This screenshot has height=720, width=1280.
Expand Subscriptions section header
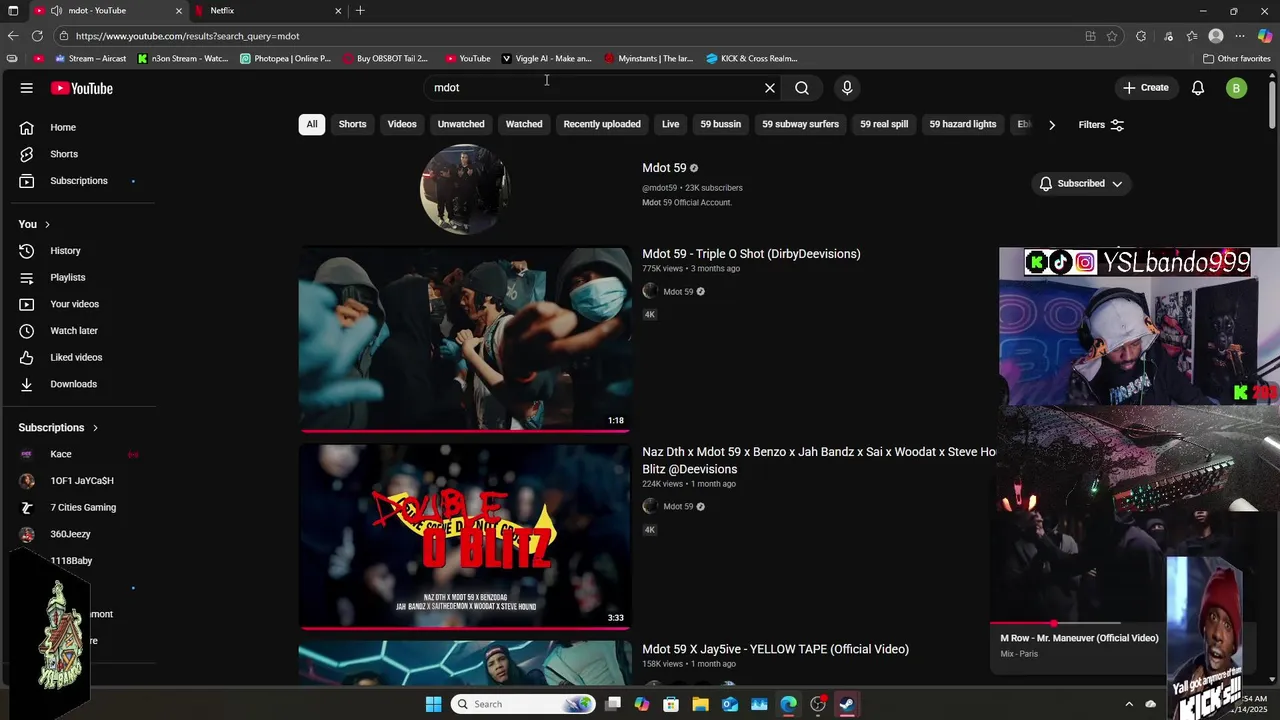point(58,428)
